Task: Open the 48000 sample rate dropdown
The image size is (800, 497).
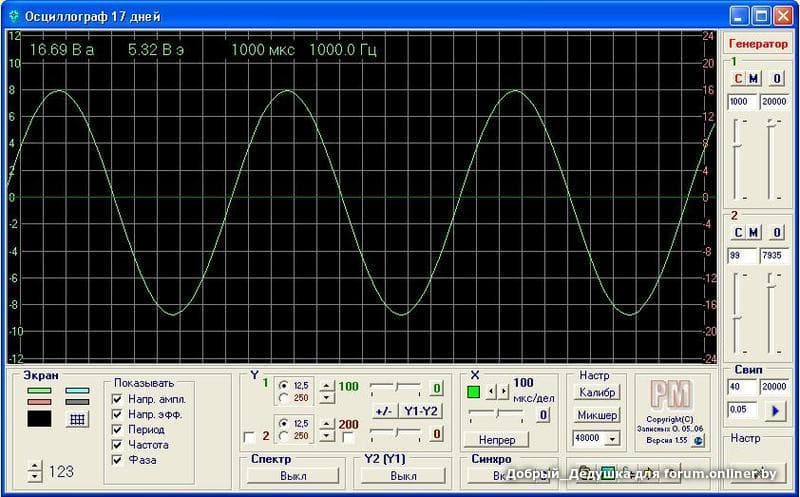Action: click(611, 438)
